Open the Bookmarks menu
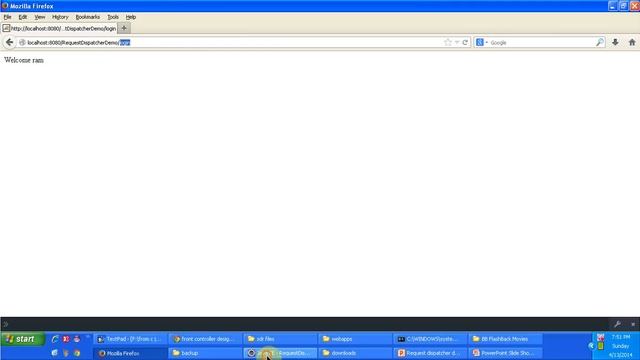The height and width of the screenshot is (360, 640). point(88,17)
